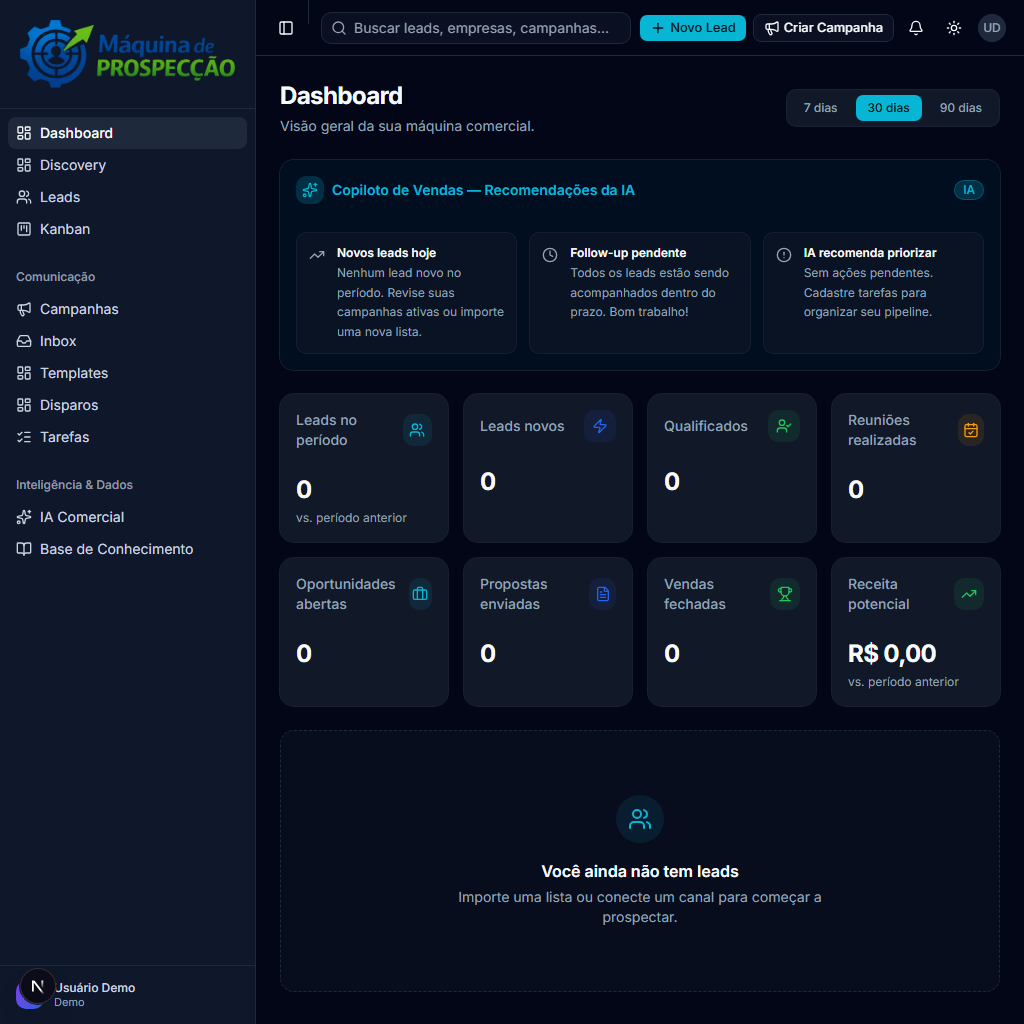Screen dimensions: 1024x1024
Task: Click the search magnifier icon
Action: pyautogui.click(x=339, y=28)
